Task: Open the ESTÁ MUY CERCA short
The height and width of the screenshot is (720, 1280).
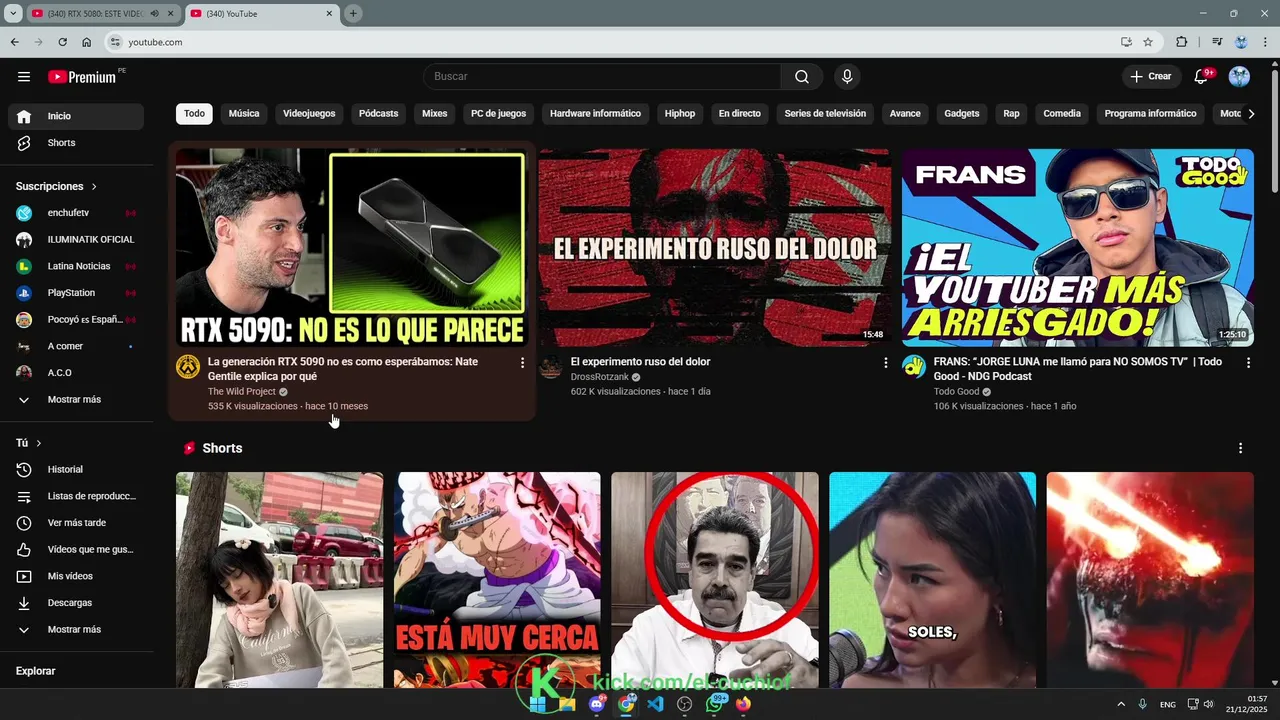Action: [x=497, y=580]
